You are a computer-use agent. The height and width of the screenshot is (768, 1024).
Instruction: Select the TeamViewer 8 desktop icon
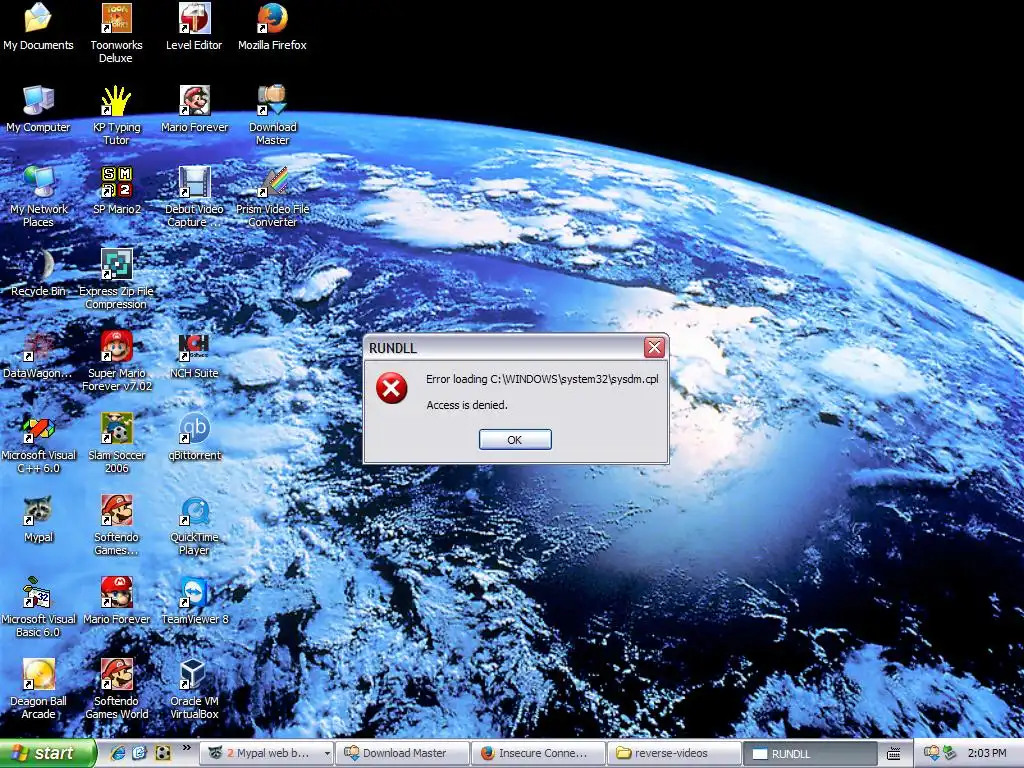tap(194, 602)
